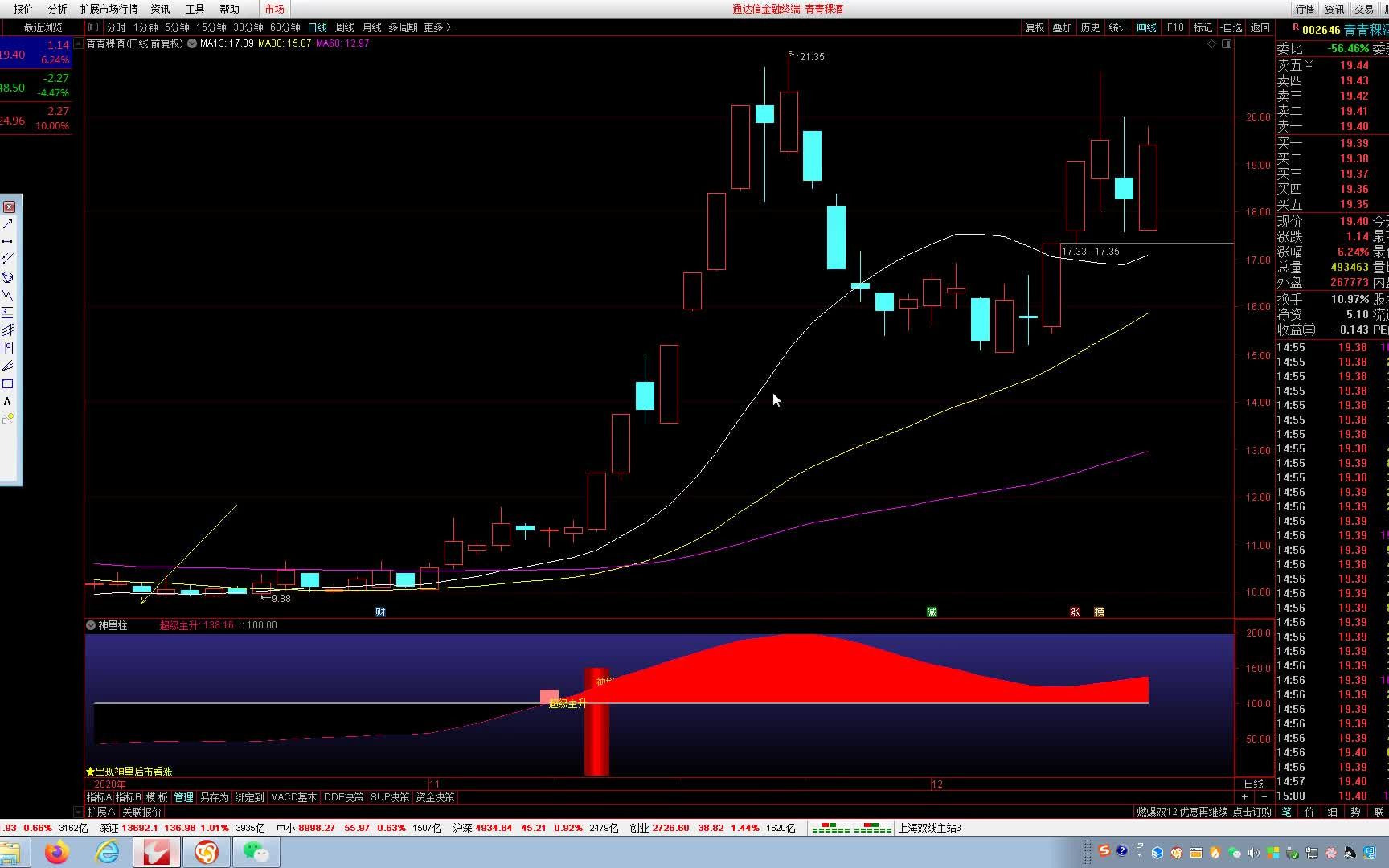The height and width of the screenshot is (868, 1389).
Task: Remove stock from watchlist via -自选
Action: click(x=1231, y=27)
